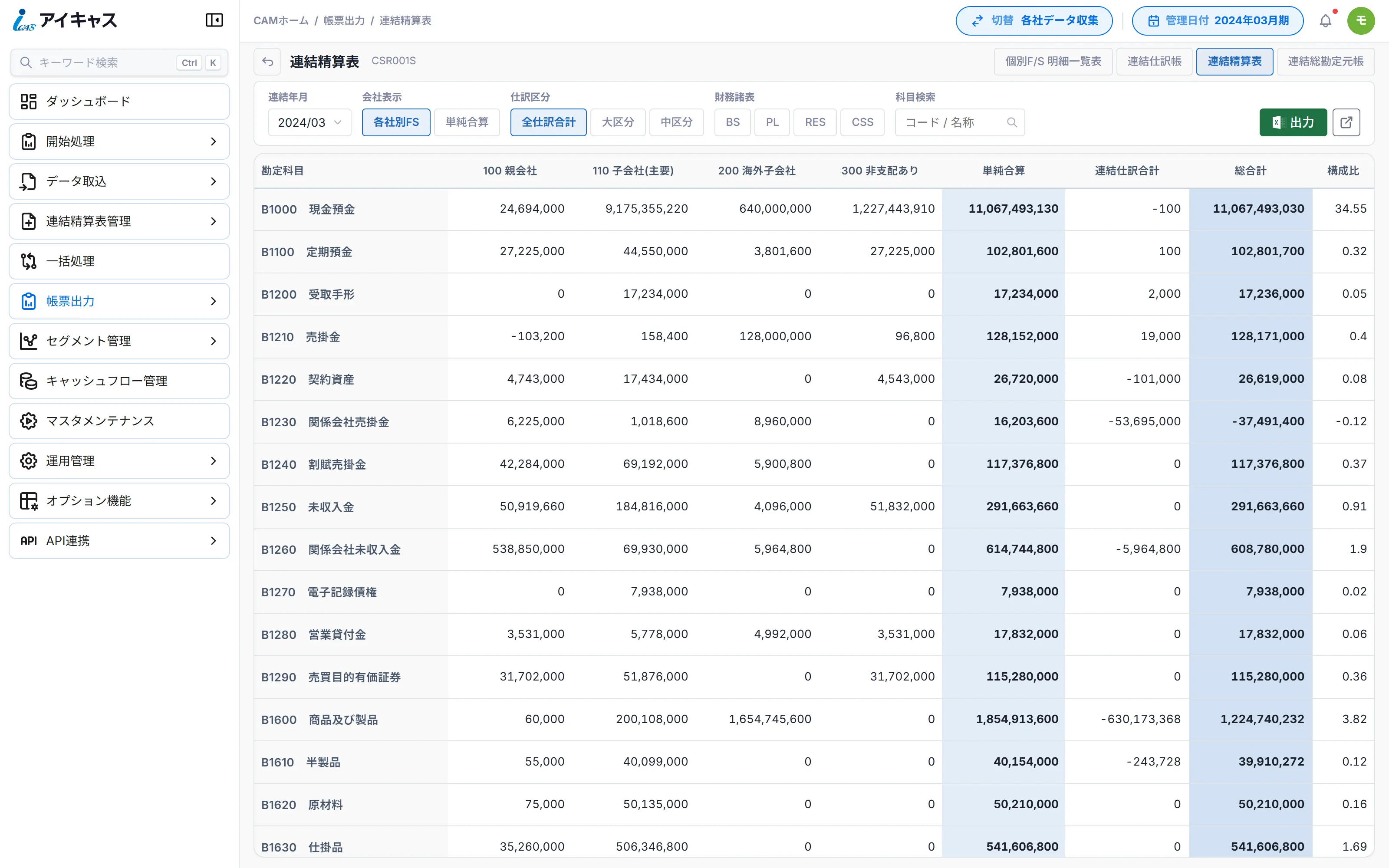The image size is (1389, 868).
Task: Select 全仕訳合計 journal category
Action: pyautogui.click(x=548, y=122)
